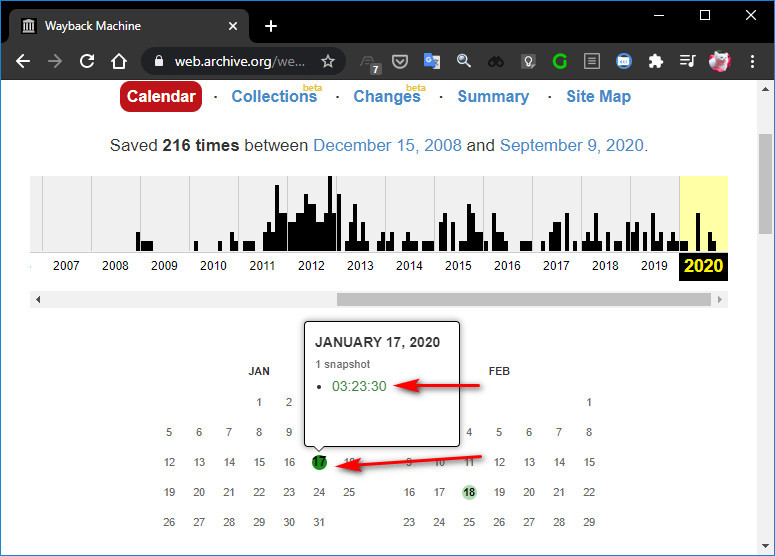775x556 pixels.
Task: Click the JAN month header
Action: 259,371
